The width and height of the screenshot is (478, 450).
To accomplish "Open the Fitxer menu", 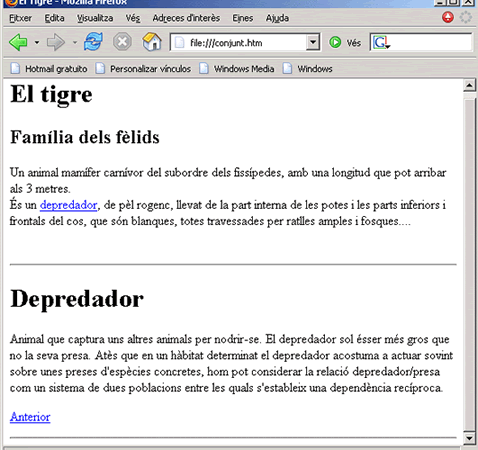I will tap(21, 18).
